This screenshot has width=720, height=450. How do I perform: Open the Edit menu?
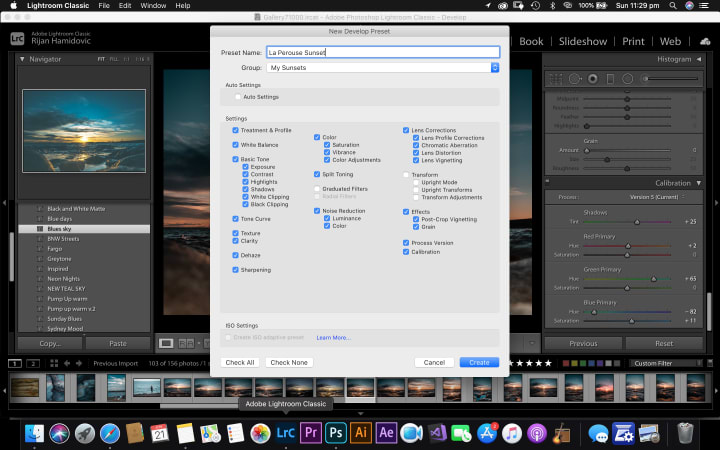click(x=125, y=6)
